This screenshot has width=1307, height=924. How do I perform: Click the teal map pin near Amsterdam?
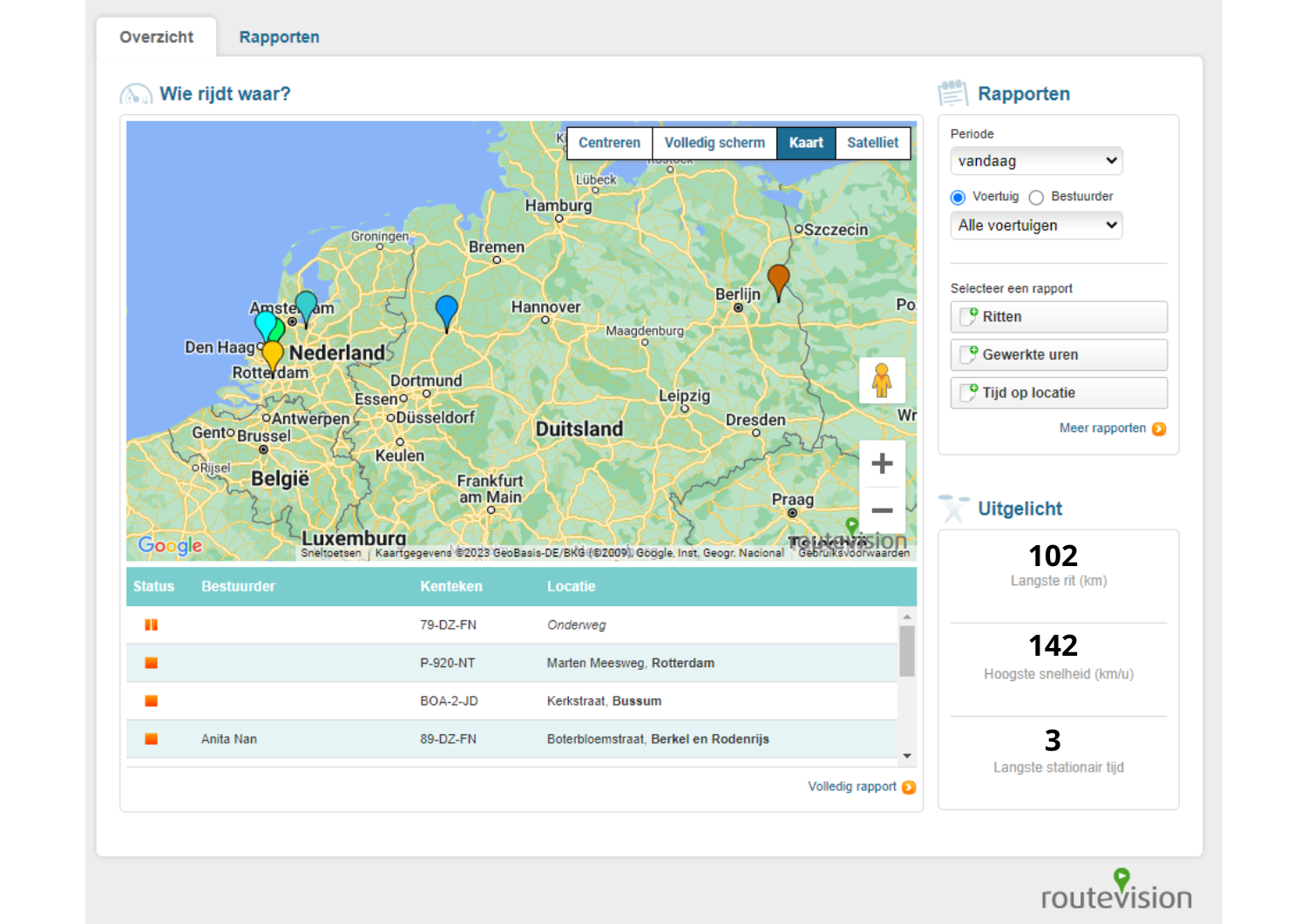306,305
